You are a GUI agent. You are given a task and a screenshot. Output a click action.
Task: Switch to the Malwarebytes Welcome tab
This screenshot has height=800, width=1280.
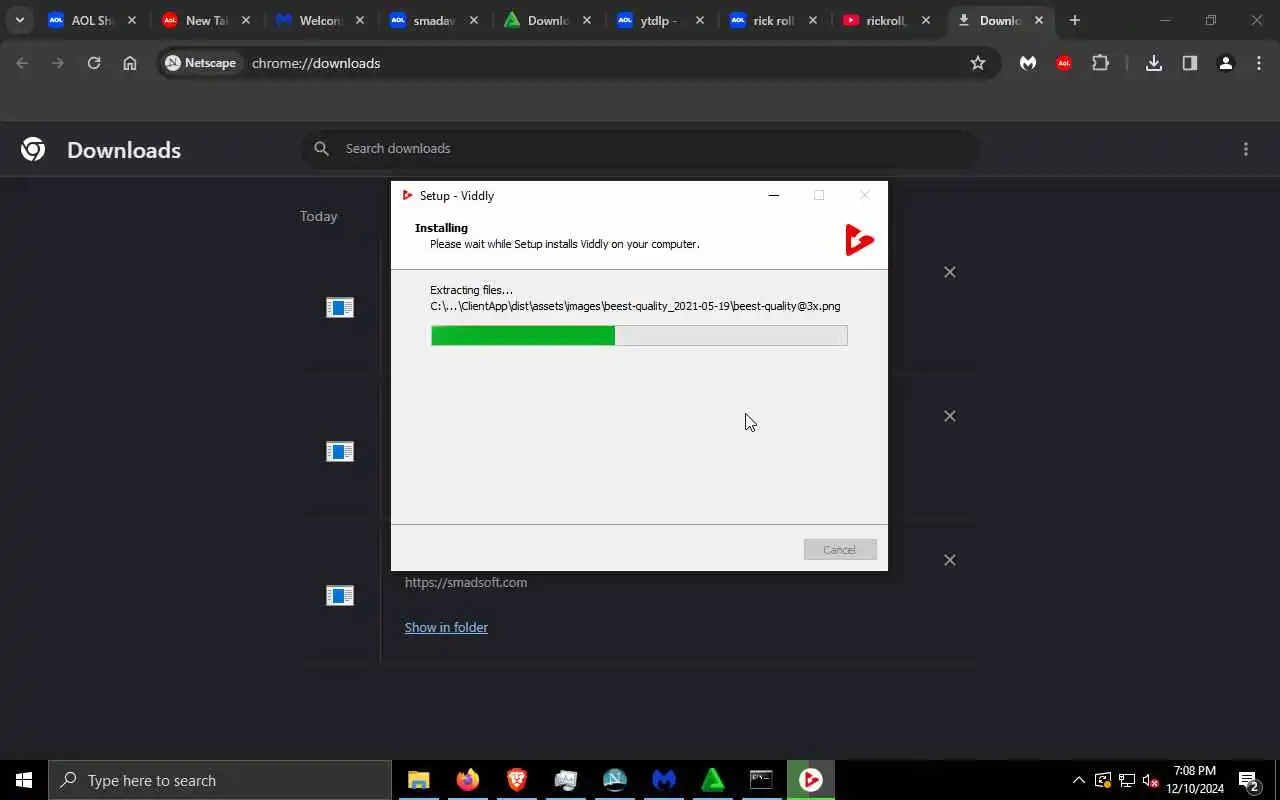click(x=319, y=20)
